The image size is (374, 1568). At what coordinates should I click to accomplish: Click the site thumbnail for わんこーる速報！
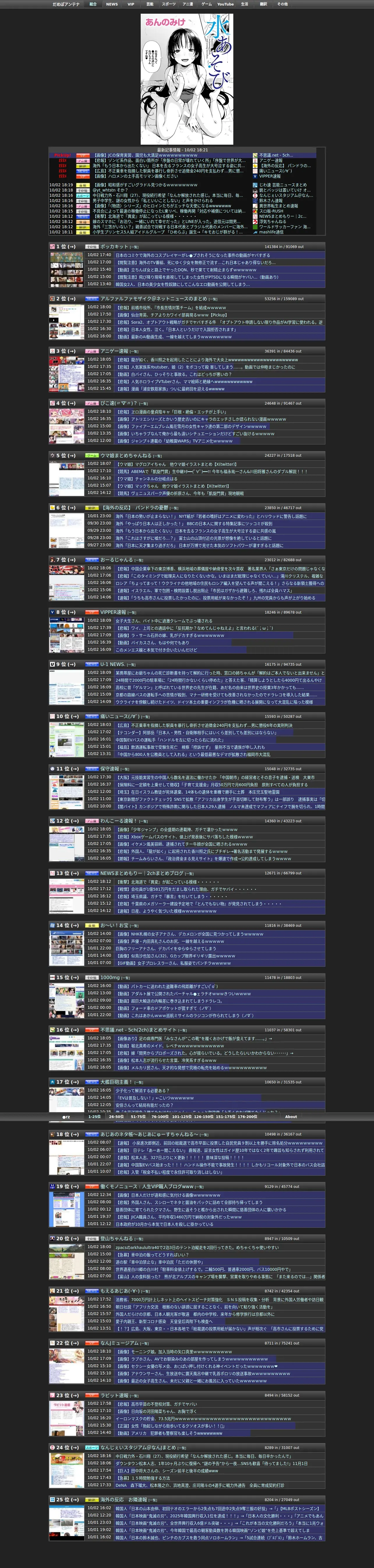pyautogui.click(x=66, y=843)
